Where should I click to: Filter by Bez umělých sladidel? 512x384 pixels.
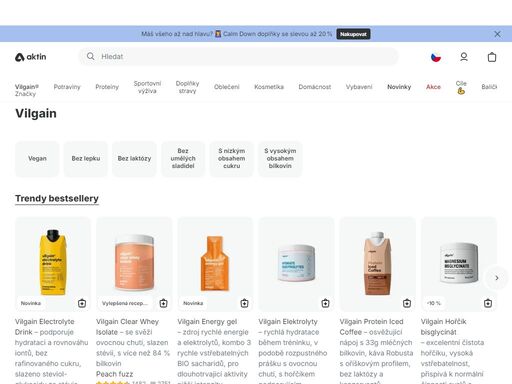pos(183,159)
